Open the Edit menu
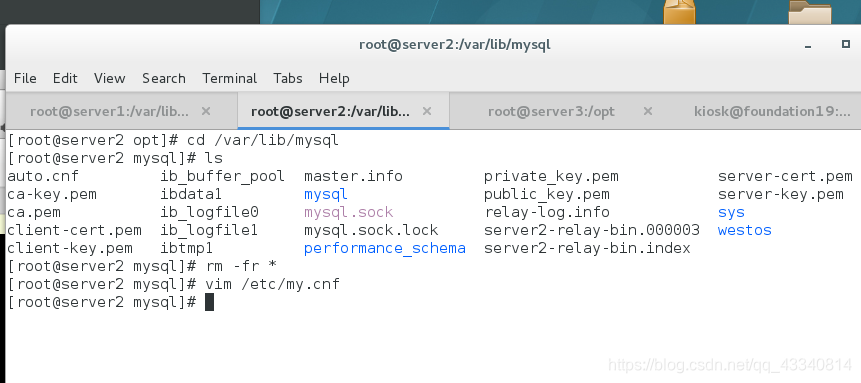 65,79
